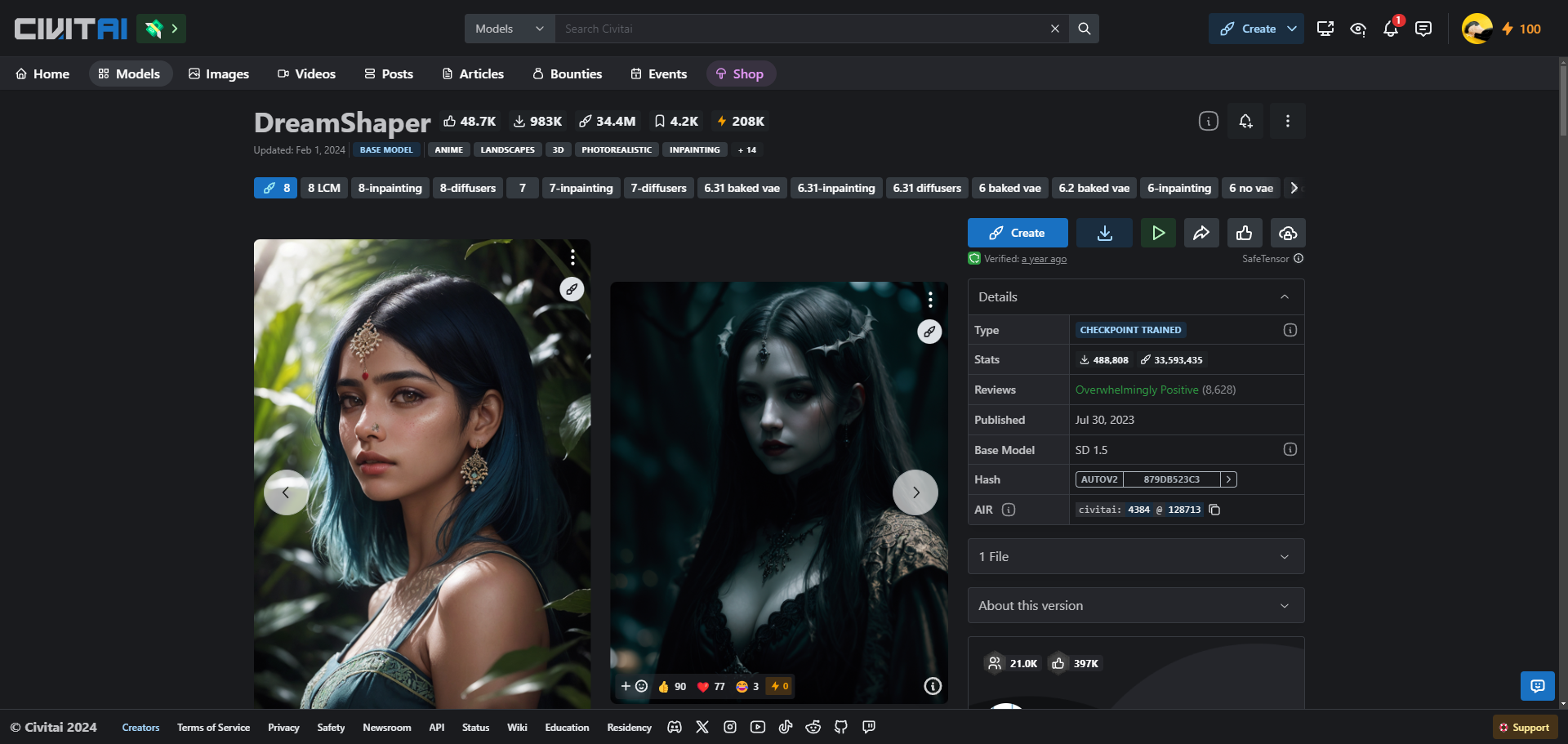
Task: Open the download/monitor icon in header
Action: coord(1325,29)
